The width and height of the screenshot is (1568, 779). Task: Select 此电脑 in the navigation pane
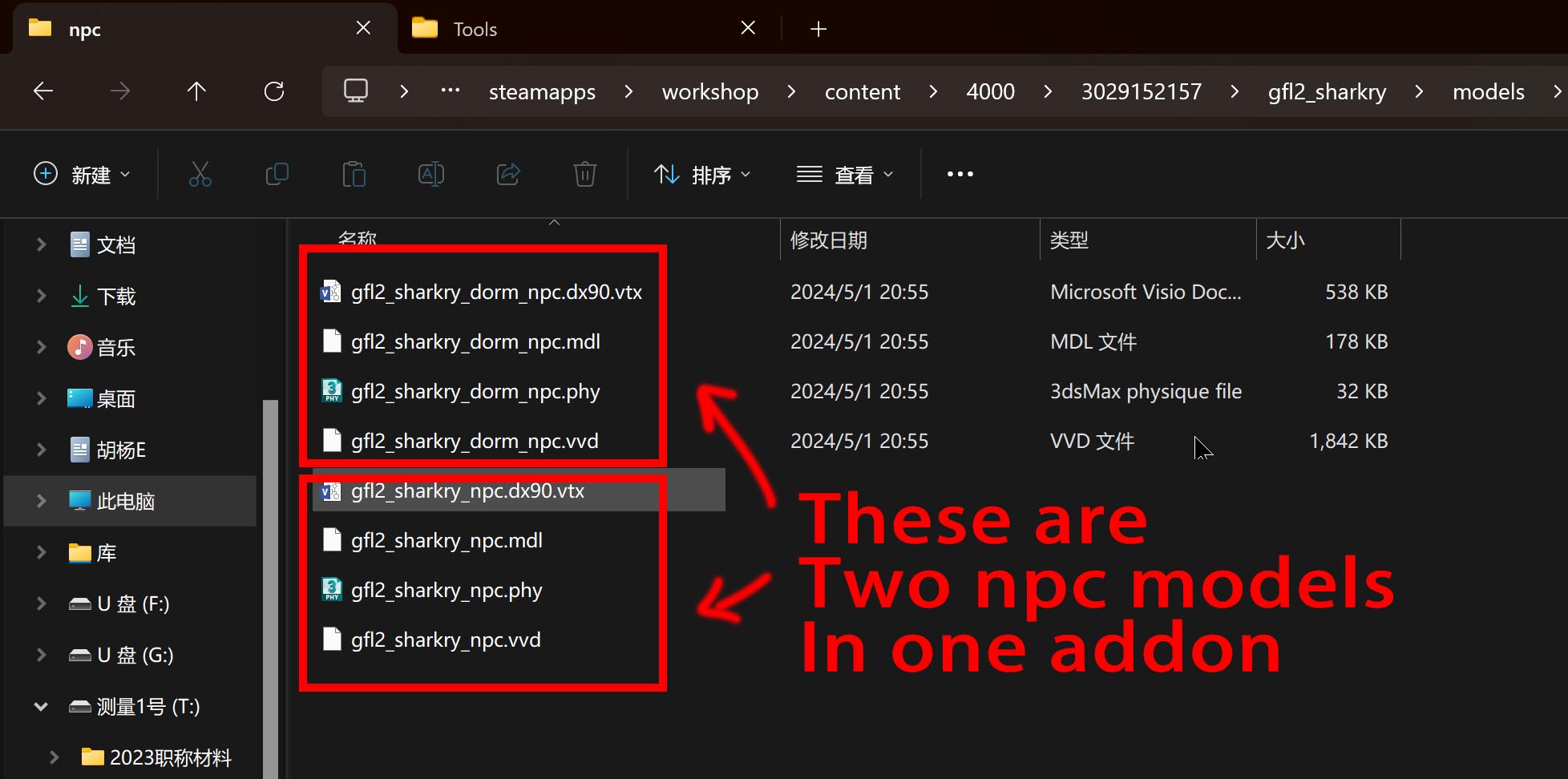[125, 501]
